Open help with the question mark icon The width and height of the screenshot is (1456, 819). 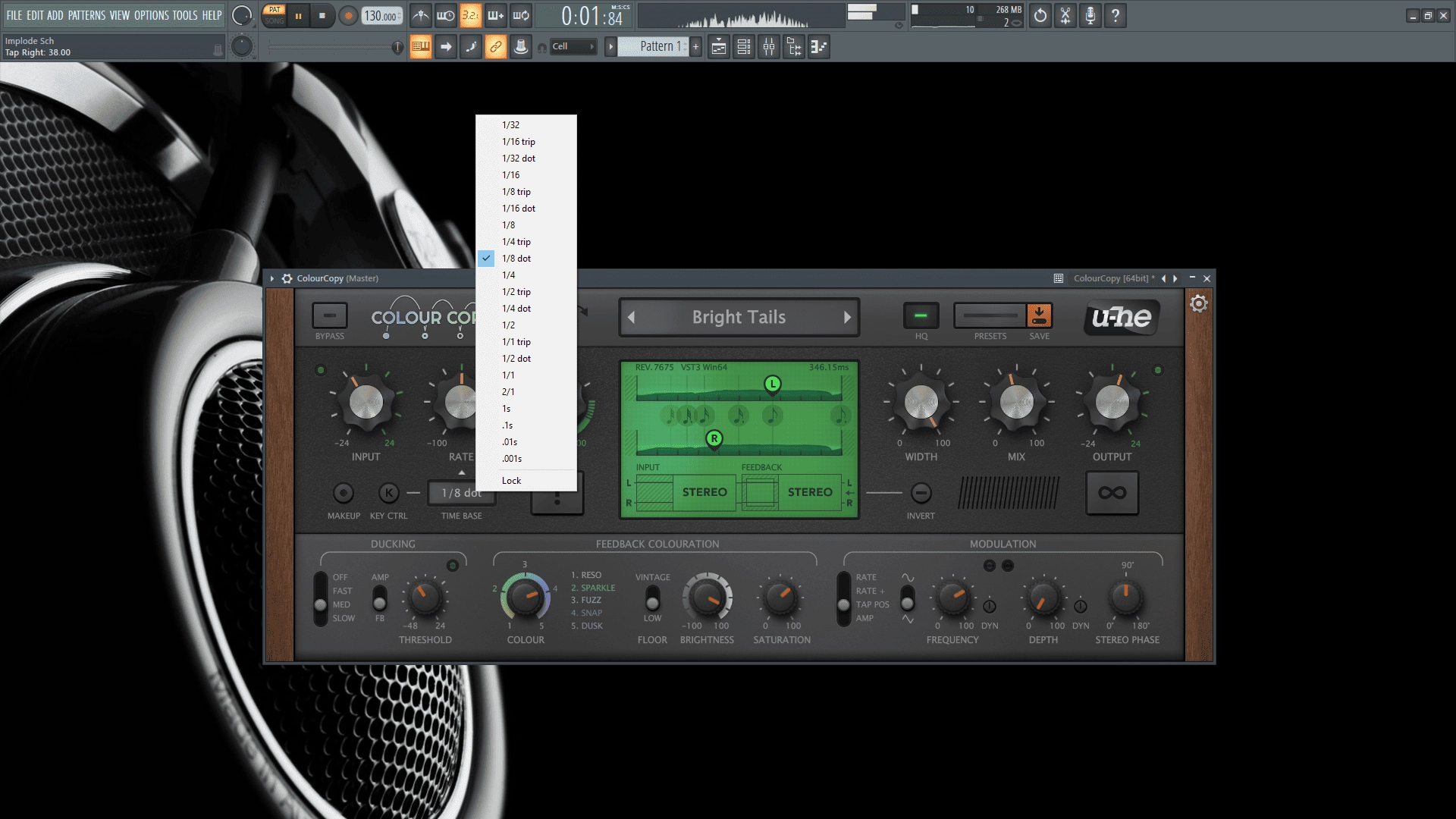point(1116,15)
